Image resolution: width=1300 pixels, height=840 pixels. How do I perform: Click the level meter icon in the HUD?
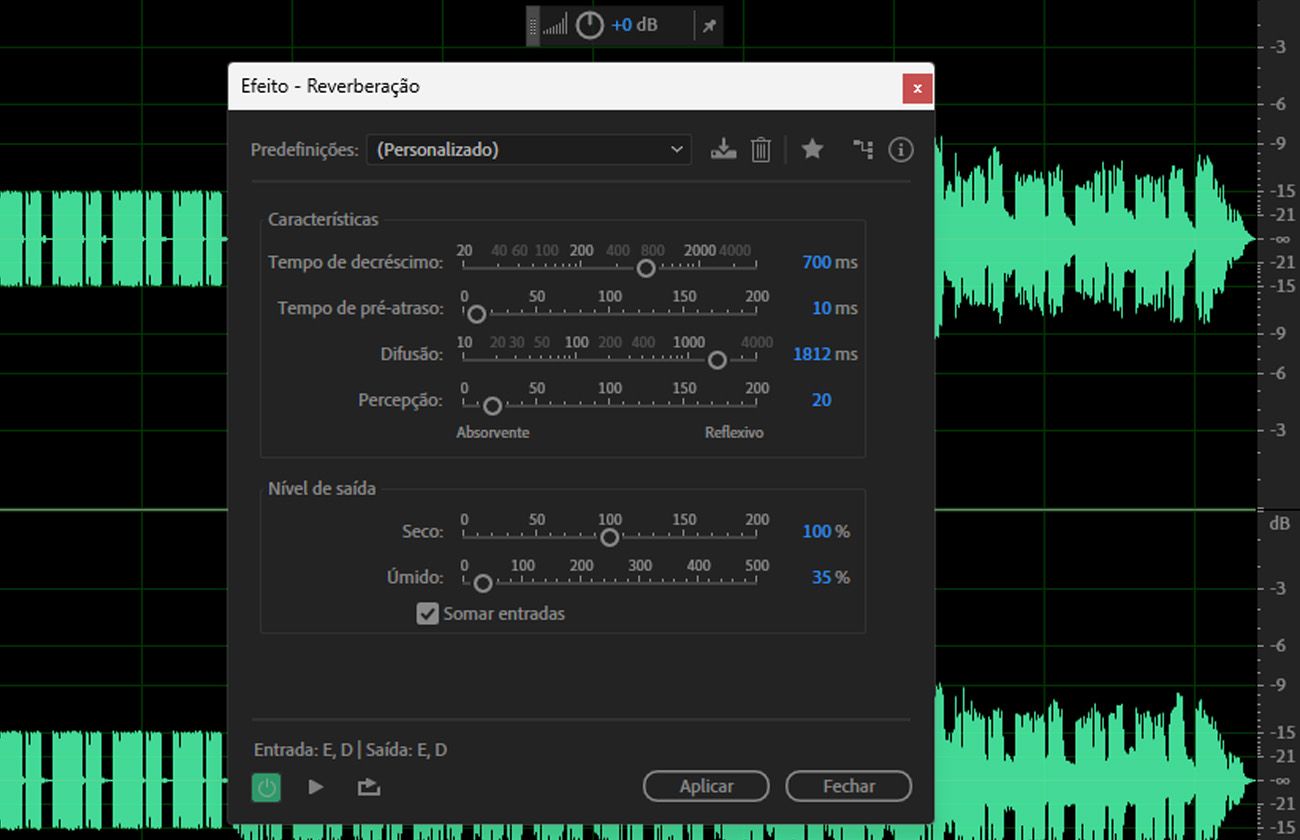[557, 24]
